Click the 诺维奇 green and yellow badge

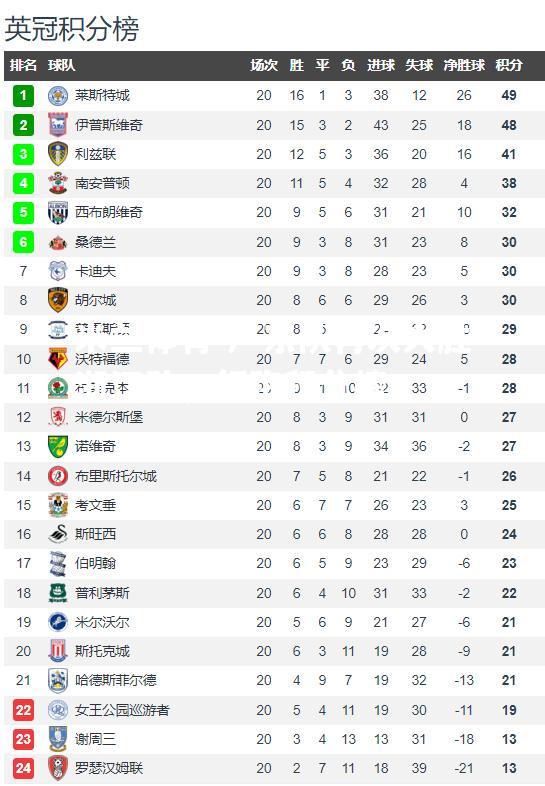click(58, 446)
